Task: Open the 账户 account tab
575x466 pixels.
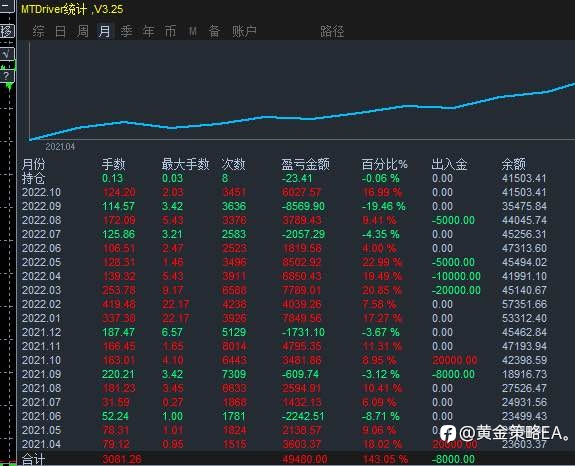Action: (244, 31)
